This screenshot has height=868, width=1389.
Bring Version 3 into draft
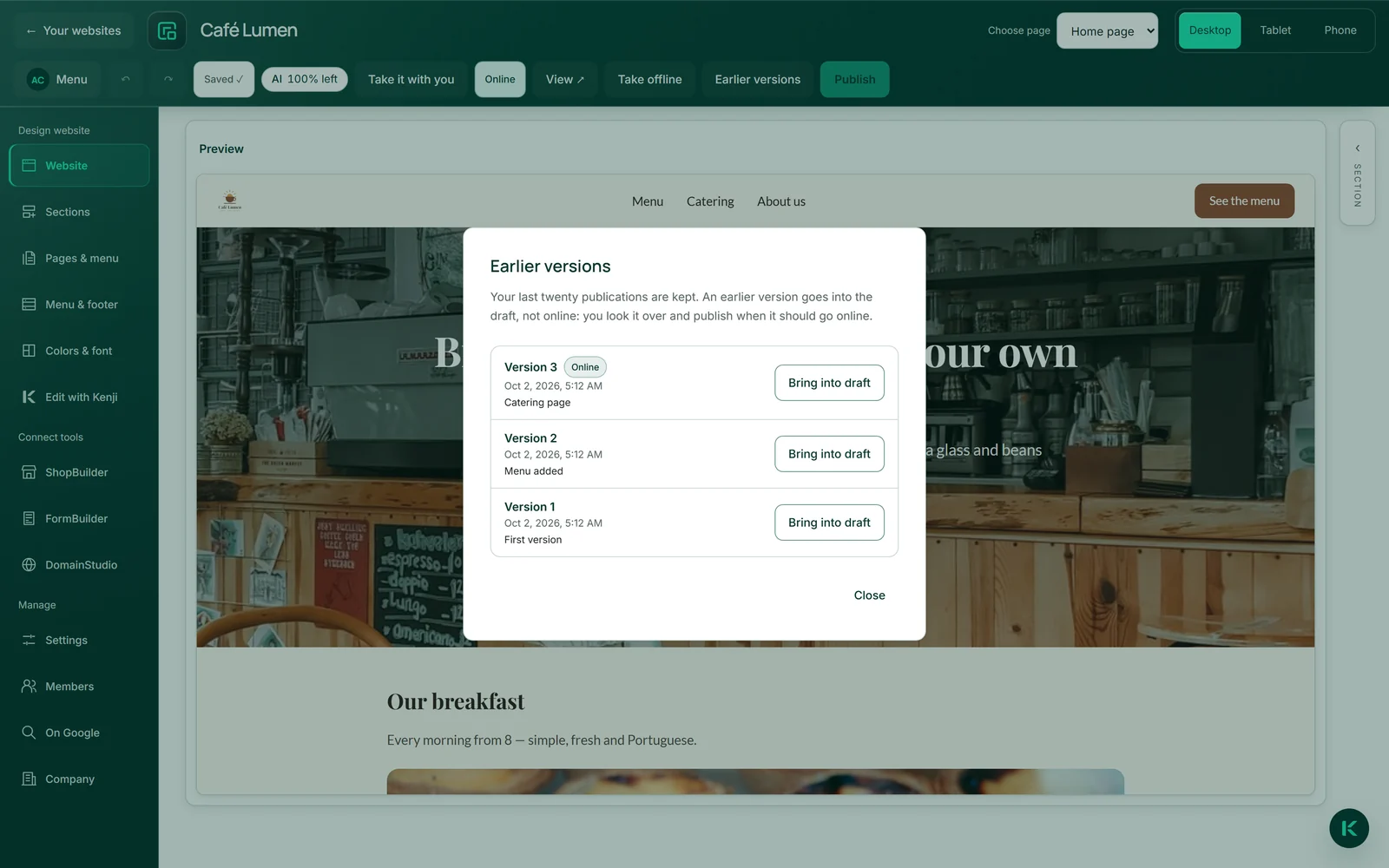tap(829, 383)
